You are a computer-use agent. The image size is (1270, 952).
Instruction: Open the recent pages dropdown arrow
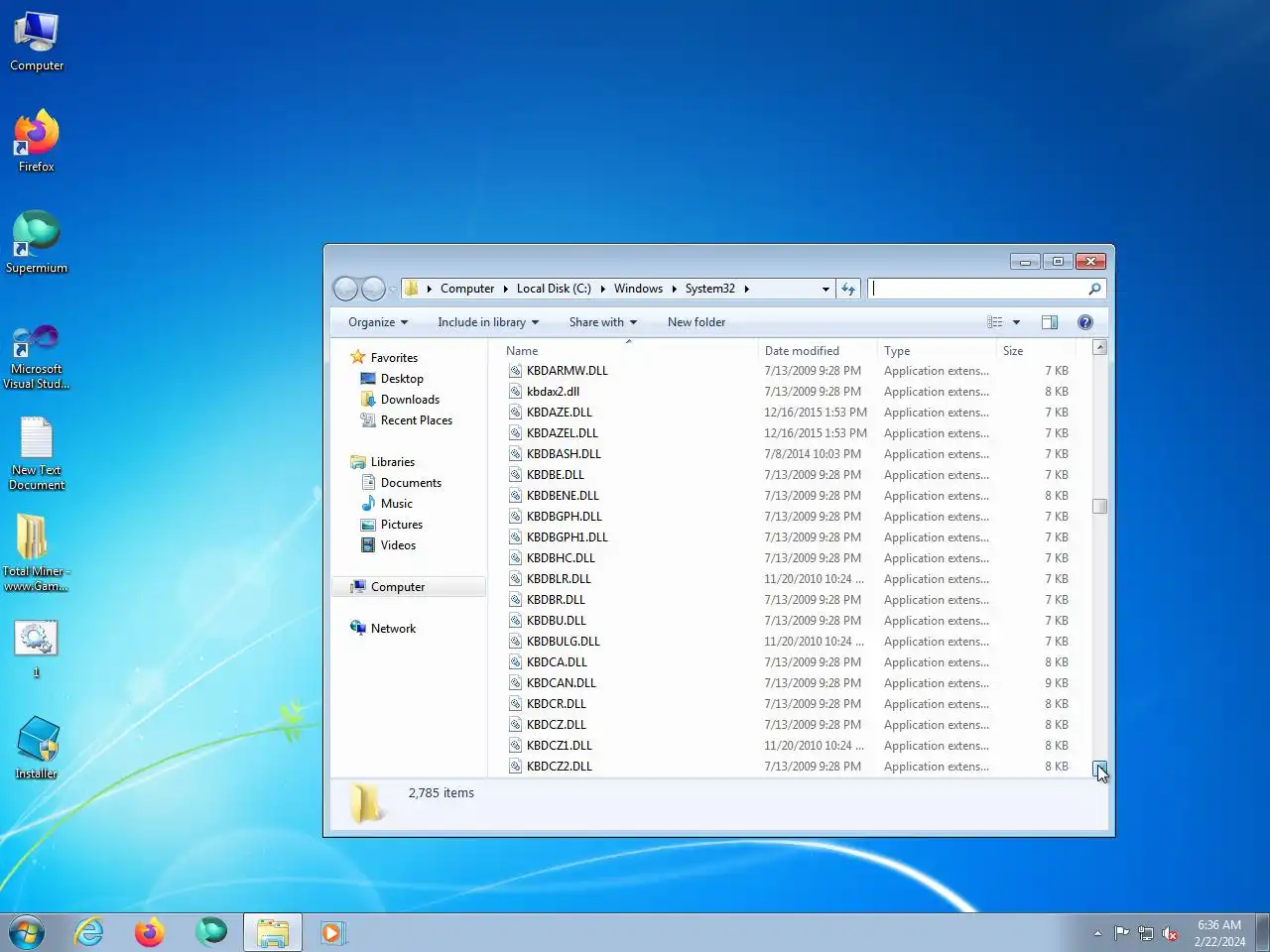click(393, 289)
